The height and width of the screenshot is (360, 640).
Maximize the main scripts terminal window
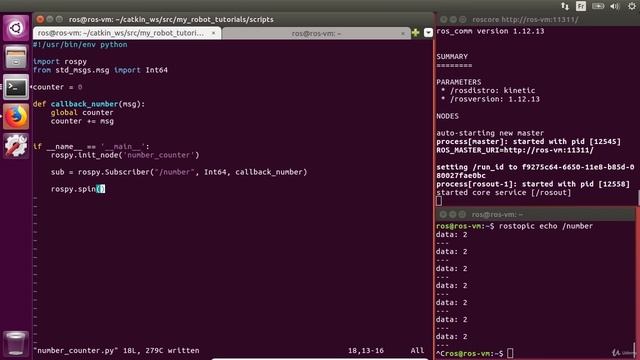pos(59,19)
